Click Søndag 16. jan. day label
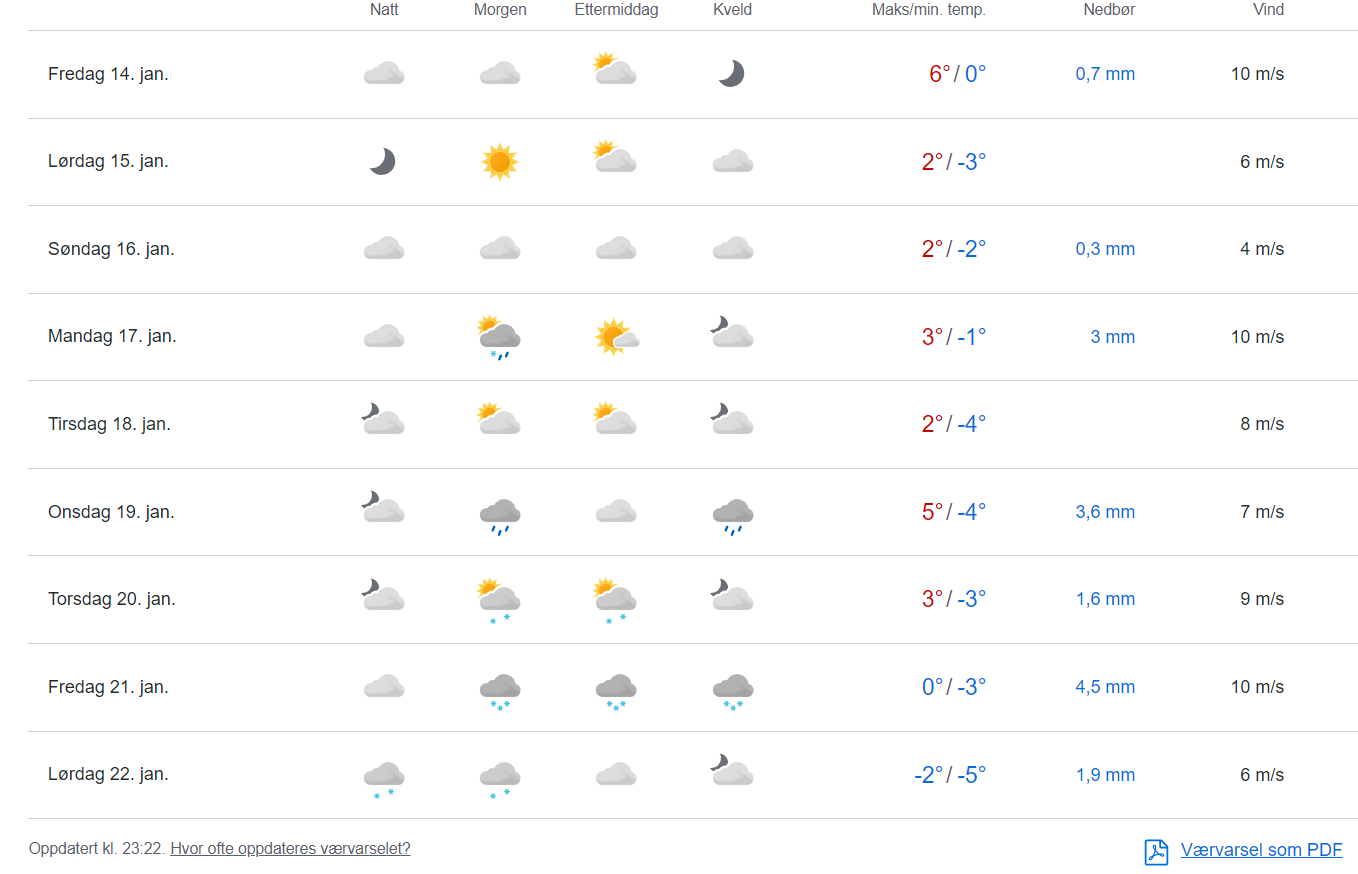The width and height of the screenshot is (1358, 874). [111, 249]
